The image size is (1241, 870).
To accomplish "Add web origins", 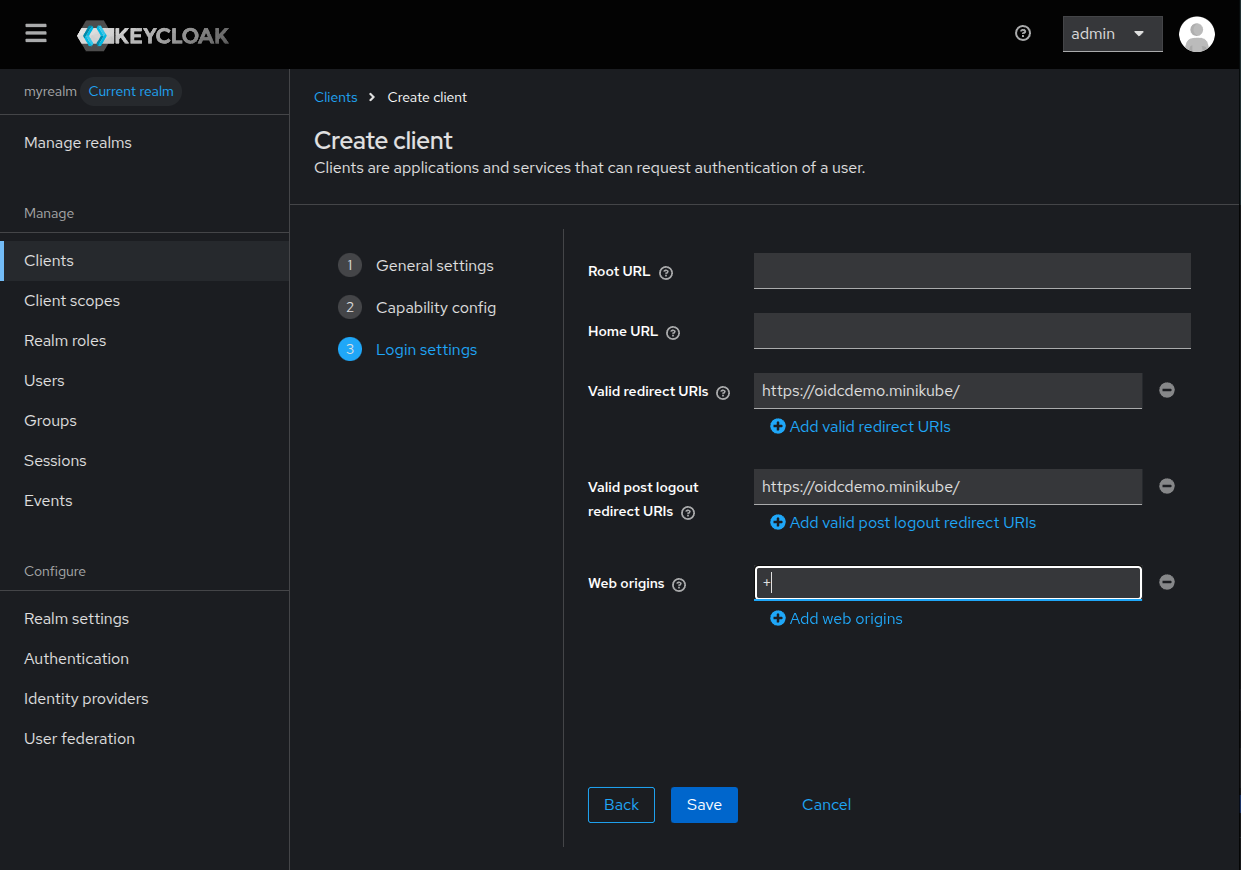I will tap(836, 619).
